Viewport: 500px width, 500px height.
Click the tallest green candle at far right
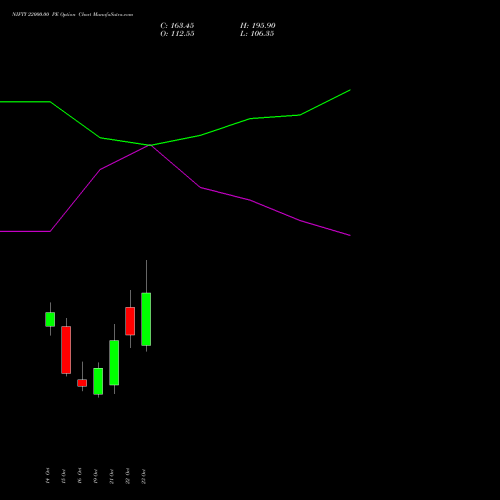pyautogui.click(x=146, y=319)
